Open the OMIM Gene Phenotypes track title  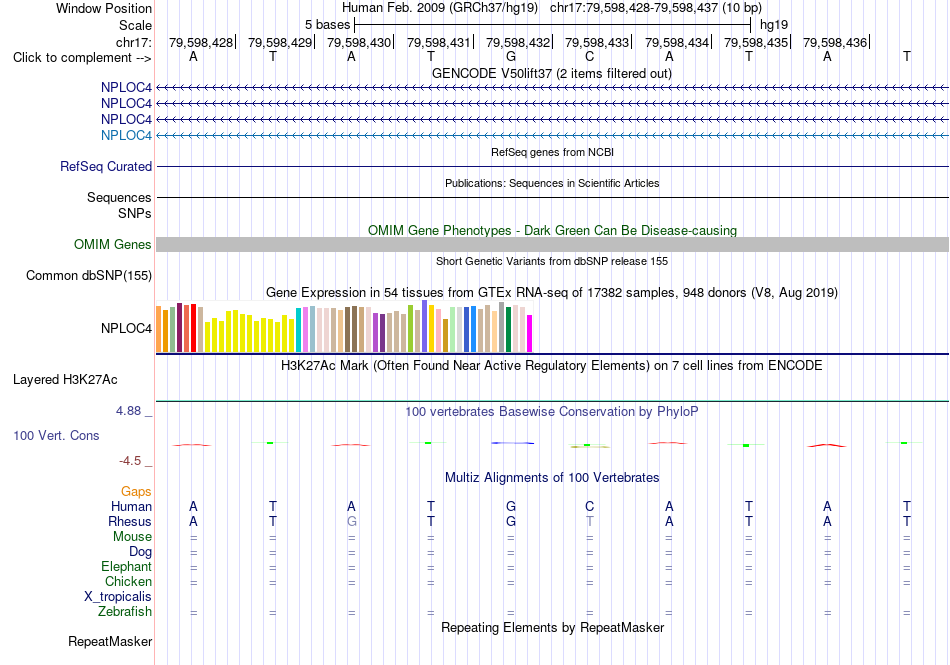tap(552, 230)
